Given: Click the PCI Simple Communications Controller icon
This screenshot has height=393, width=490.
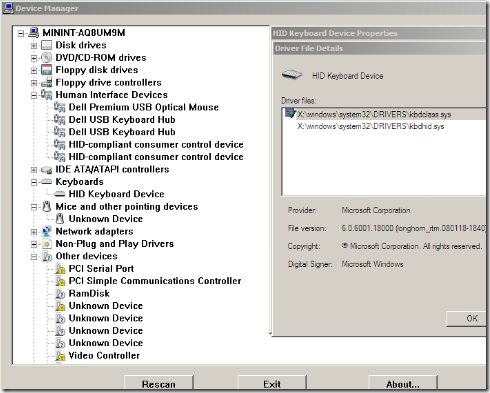Looking at the screenshot, I should 60,281.
